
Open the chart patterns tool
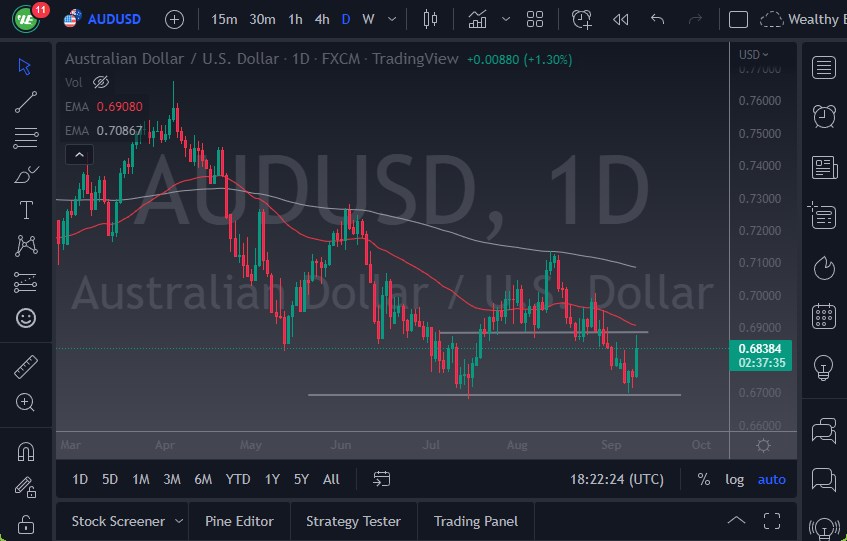pyautogui.click(x=25, y=246)
